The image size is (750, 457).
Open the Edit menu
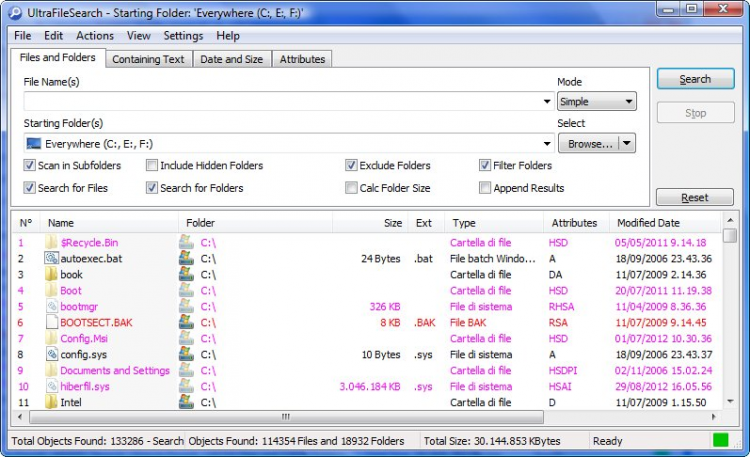[54, 35]
